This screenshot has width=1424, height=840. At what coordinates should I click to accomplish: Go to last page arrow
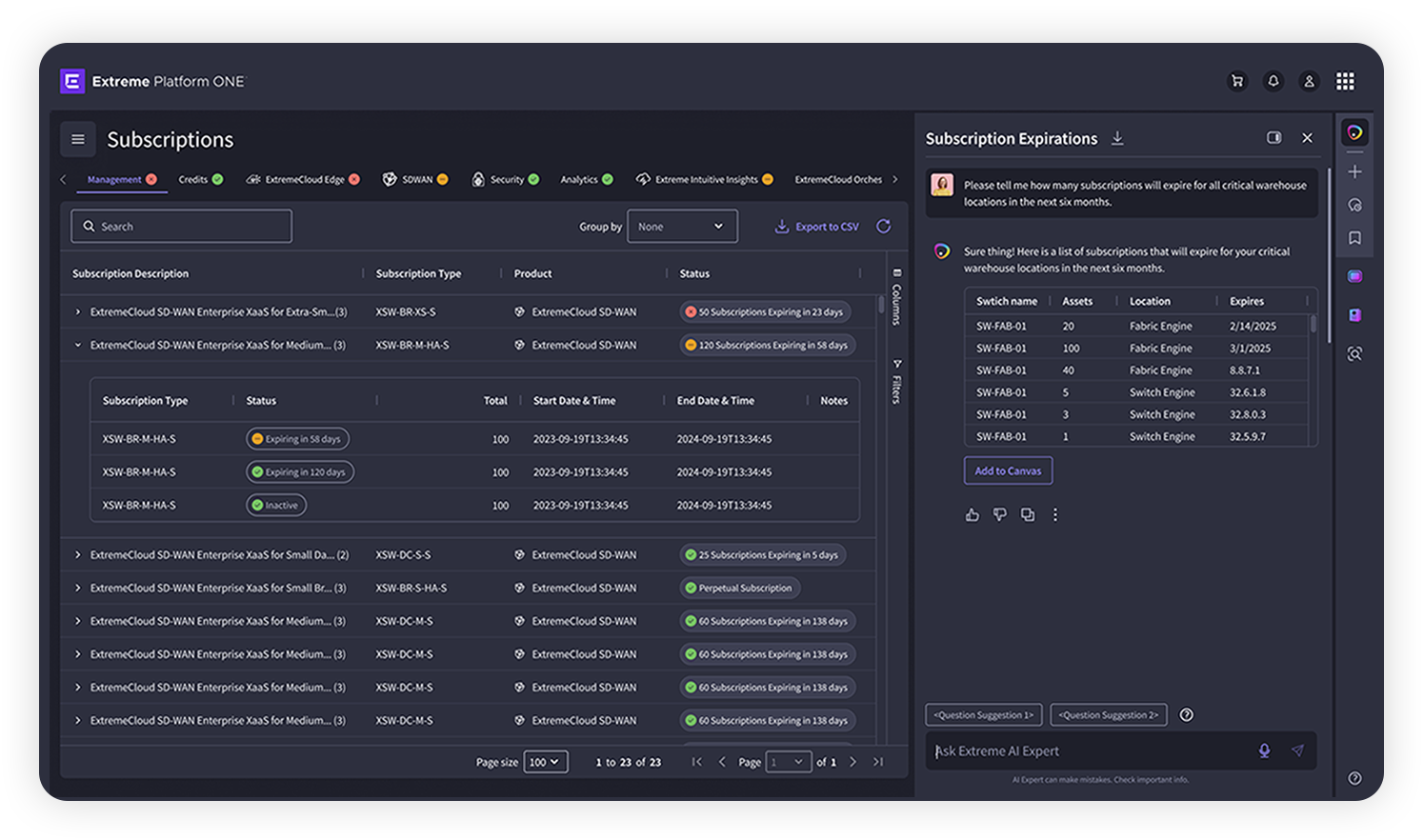878,762
